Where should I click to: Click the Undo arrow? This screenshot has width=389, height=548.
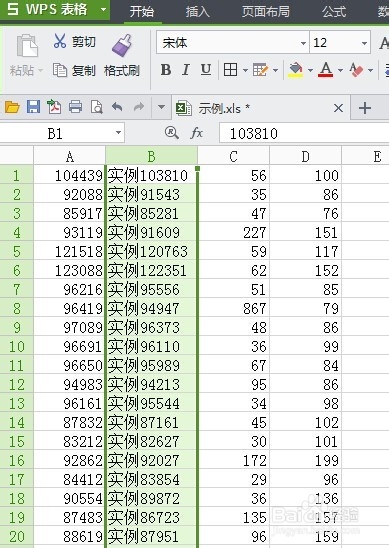117,107
